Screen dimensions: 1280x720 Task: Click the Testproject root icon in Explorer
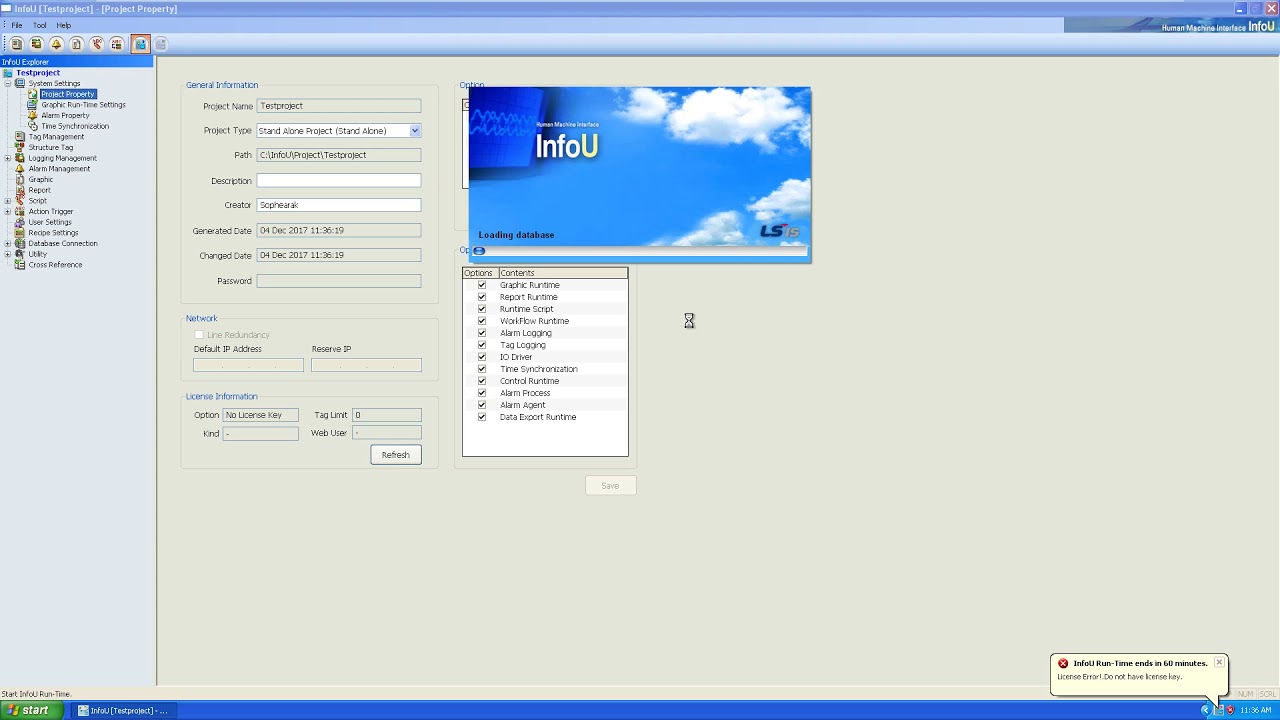click(x=8, y=73)
